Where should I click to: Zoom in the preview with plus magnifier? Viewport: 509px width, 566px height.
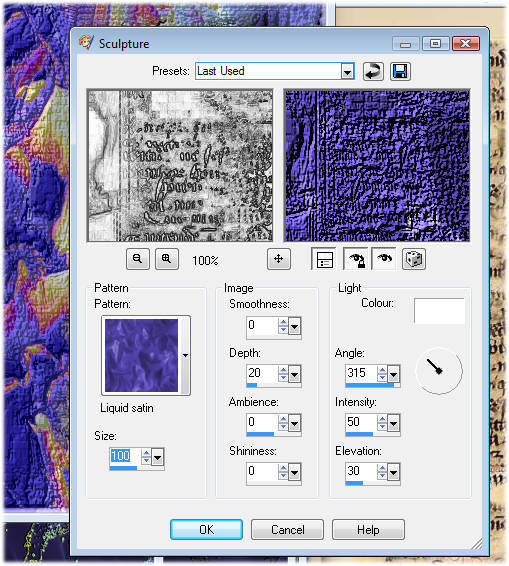click(x=166, y=259)
